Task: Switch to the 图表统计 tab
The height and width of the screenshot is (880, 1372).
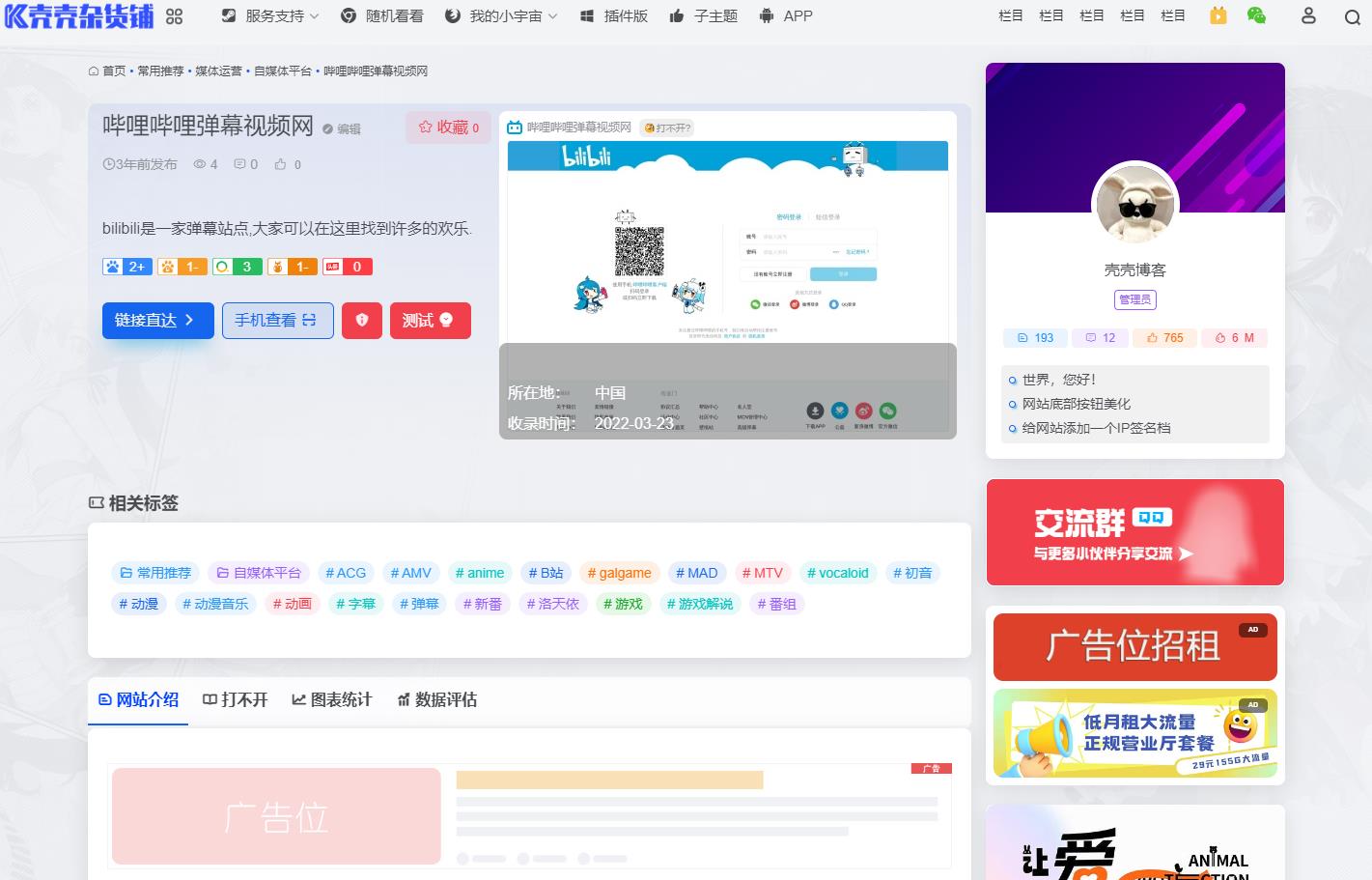Action: coord(331,699)
